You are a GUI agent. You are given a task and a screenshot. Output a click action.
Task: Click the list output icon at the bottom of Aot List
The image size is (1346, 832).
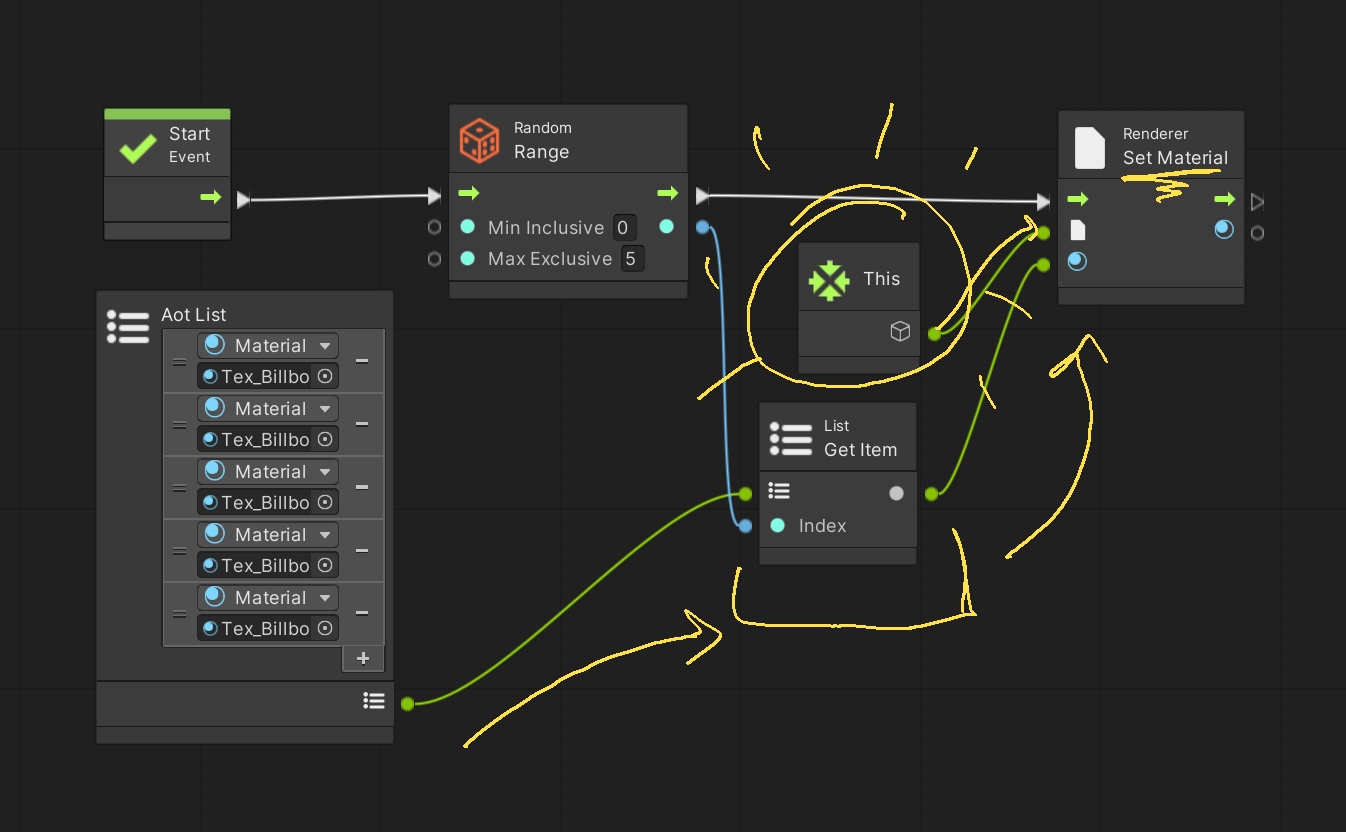[374, 701]
